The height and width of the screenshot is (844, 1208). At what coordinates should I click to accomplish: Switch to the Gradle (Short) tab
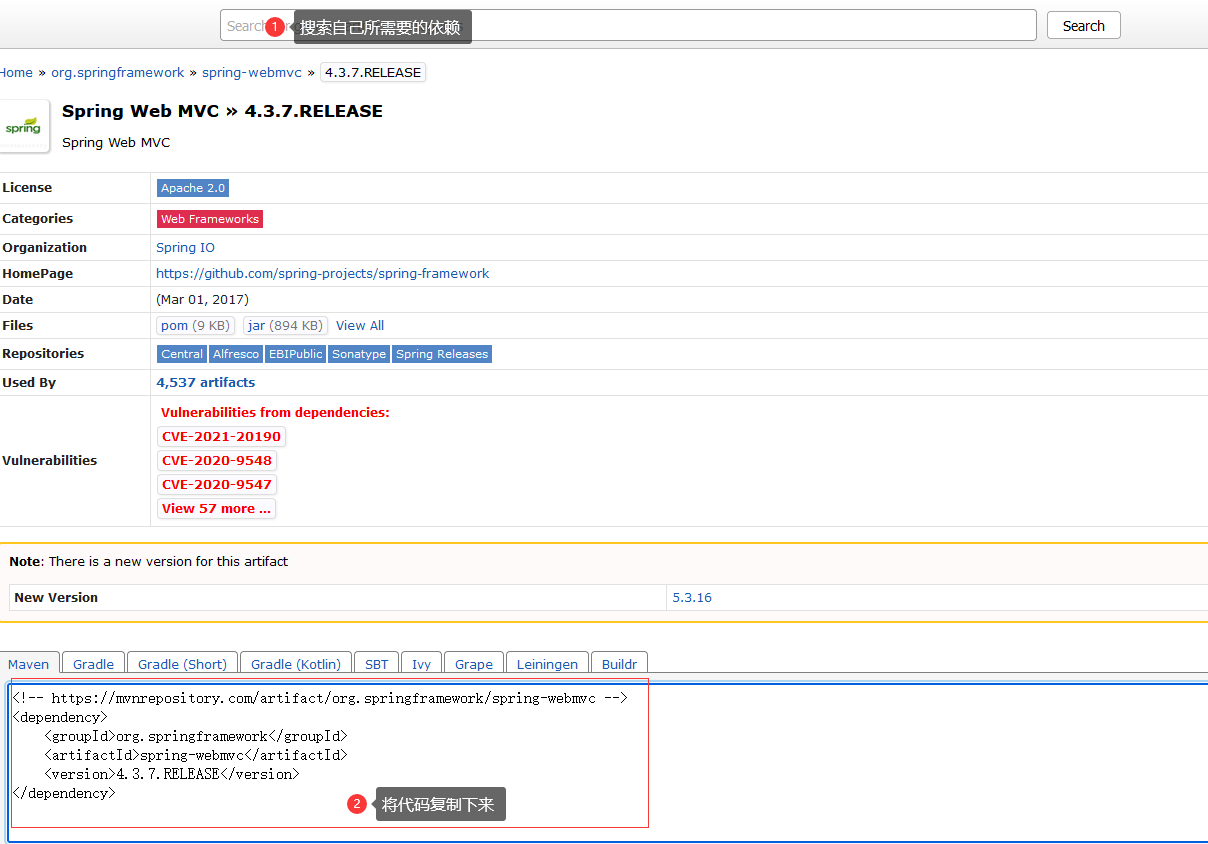(183, 664)
